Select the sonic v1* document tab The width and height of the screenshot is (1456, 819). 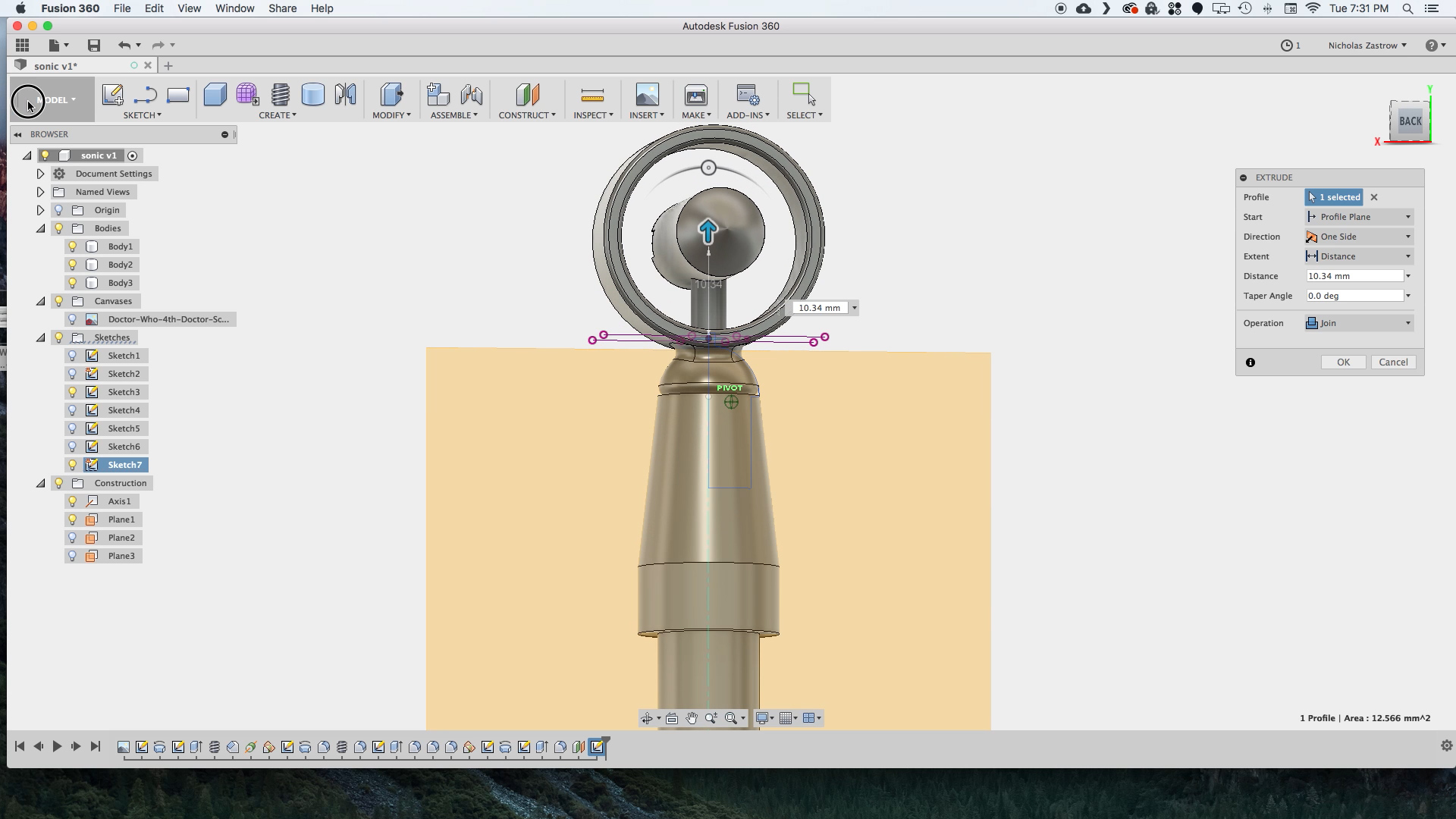[55, 66]
